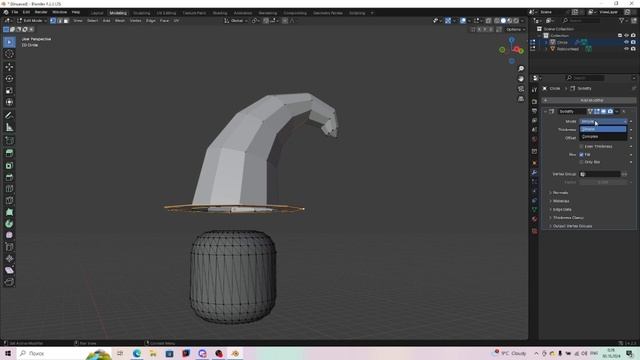Select the Inset Faces tool

pyautogui.click(x=9, y=165)
